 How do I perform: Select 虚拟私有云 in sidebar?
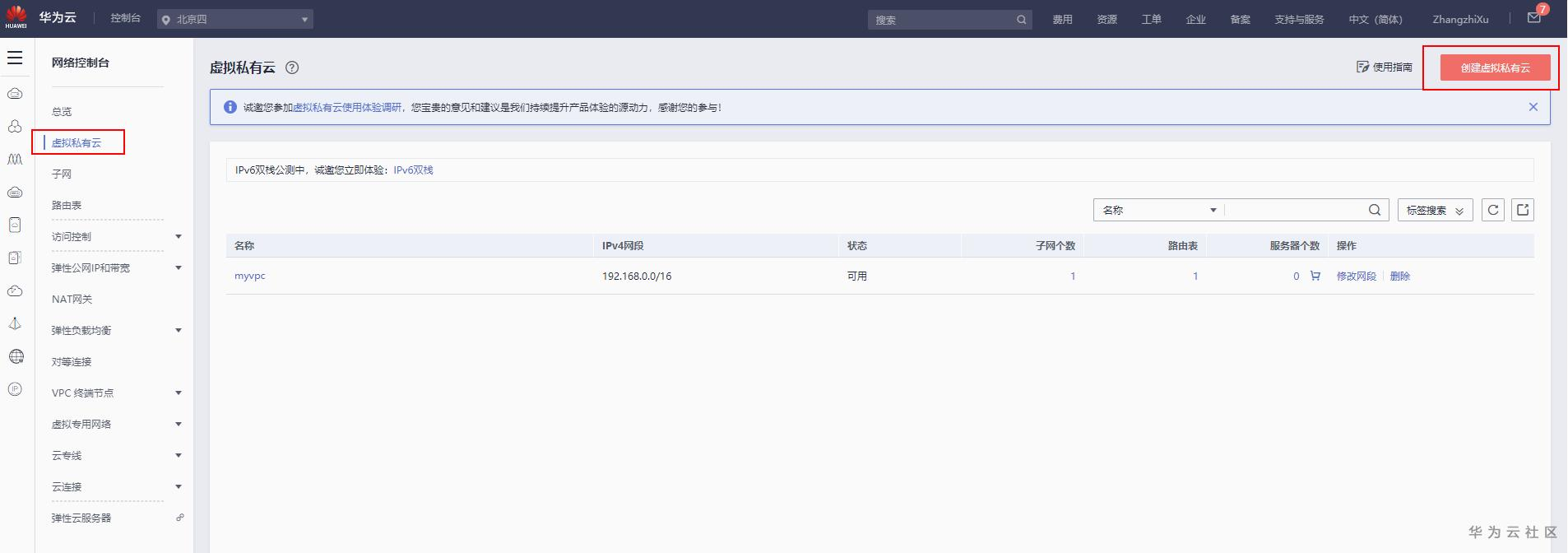77,142
